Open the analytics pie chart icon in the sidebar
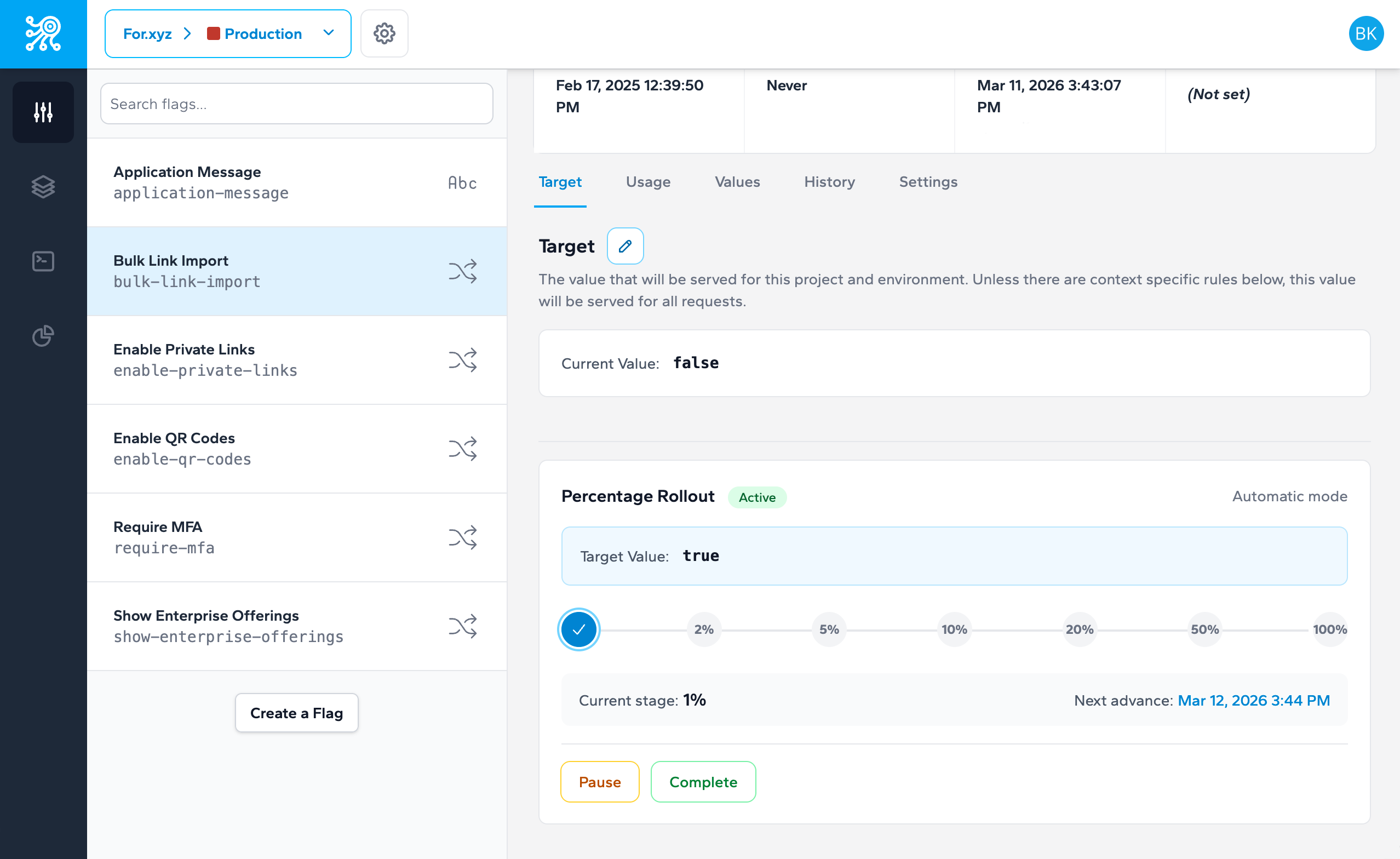This screenshot has height=859, width=1400. tap(43, 336)
